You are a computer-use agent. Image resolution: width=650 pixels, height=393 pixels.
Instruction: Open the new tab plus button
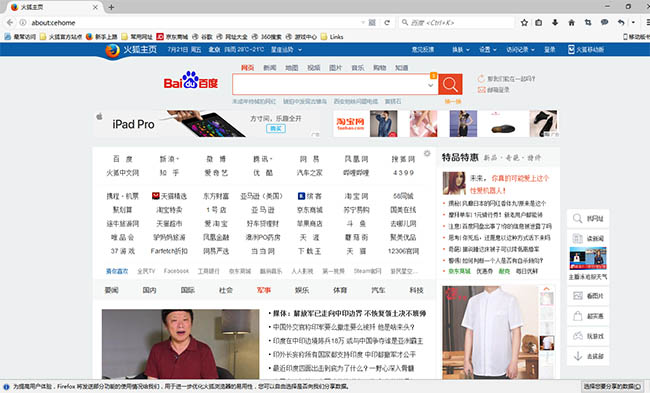[111, 7]
